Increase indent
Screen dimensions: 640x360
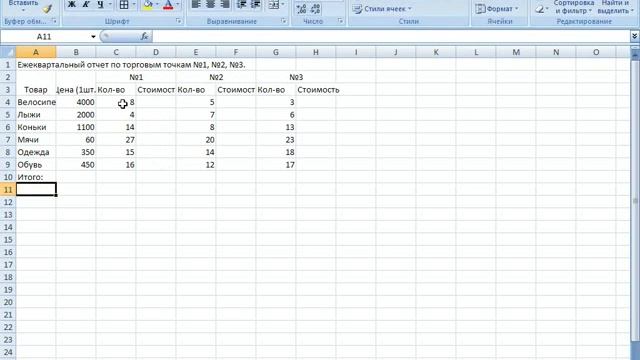tap(256, 5)
